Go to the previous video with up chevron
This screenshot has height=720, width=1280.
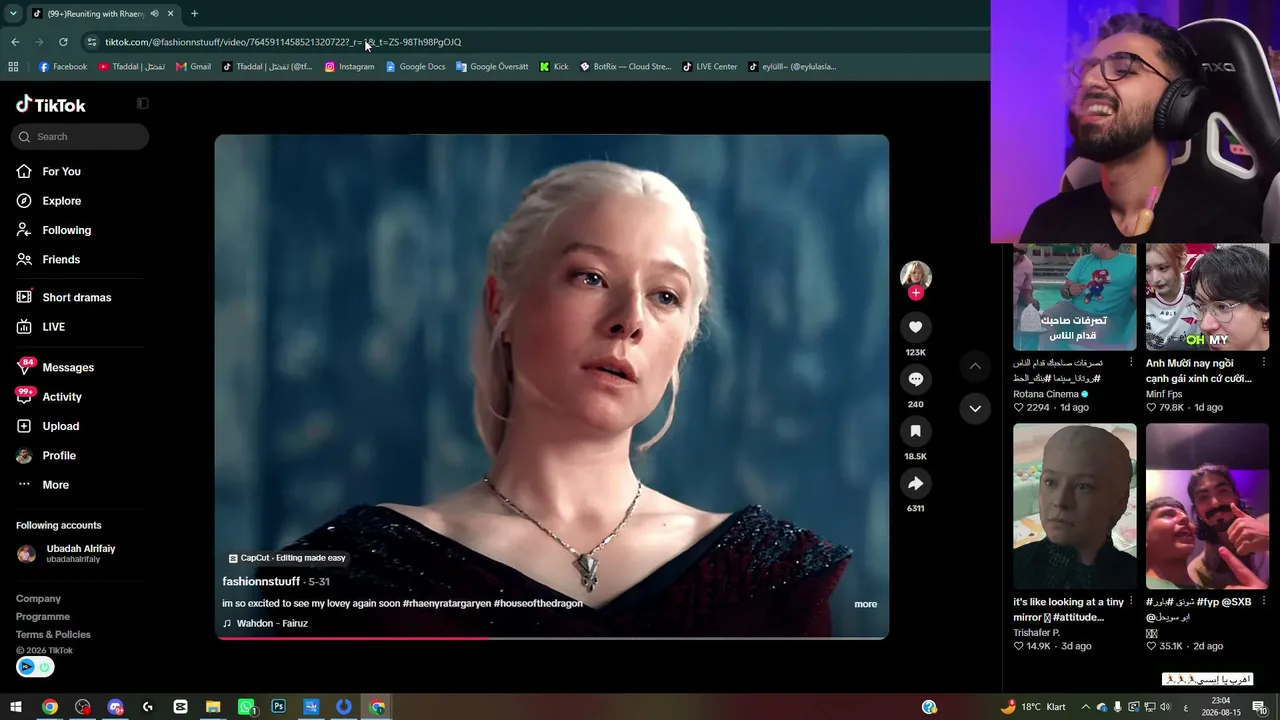coord(975,366)
